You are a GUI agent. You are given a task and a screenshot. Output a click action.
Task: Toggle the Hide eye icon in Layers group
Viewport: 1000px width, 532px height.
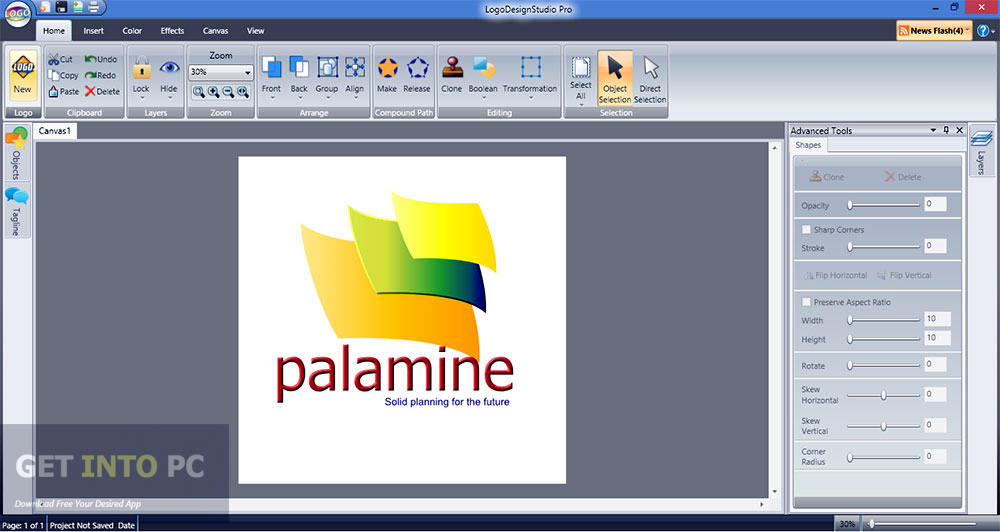click(169, 67)
